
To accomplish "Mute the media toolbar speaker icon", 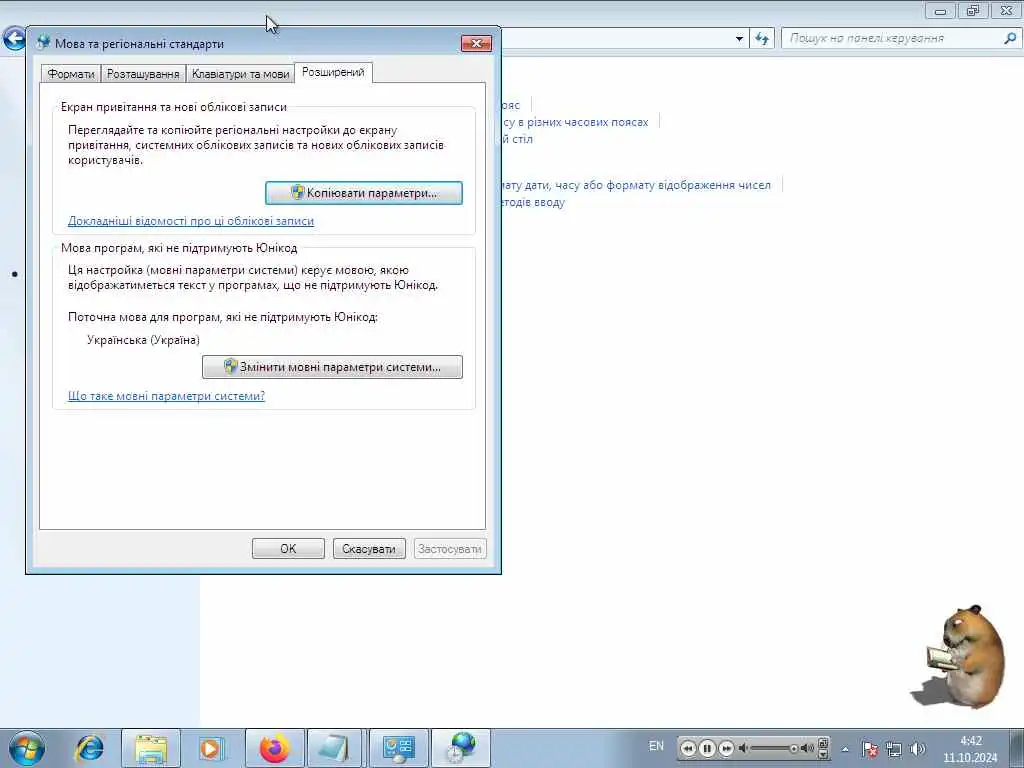I will coord(743,748).
